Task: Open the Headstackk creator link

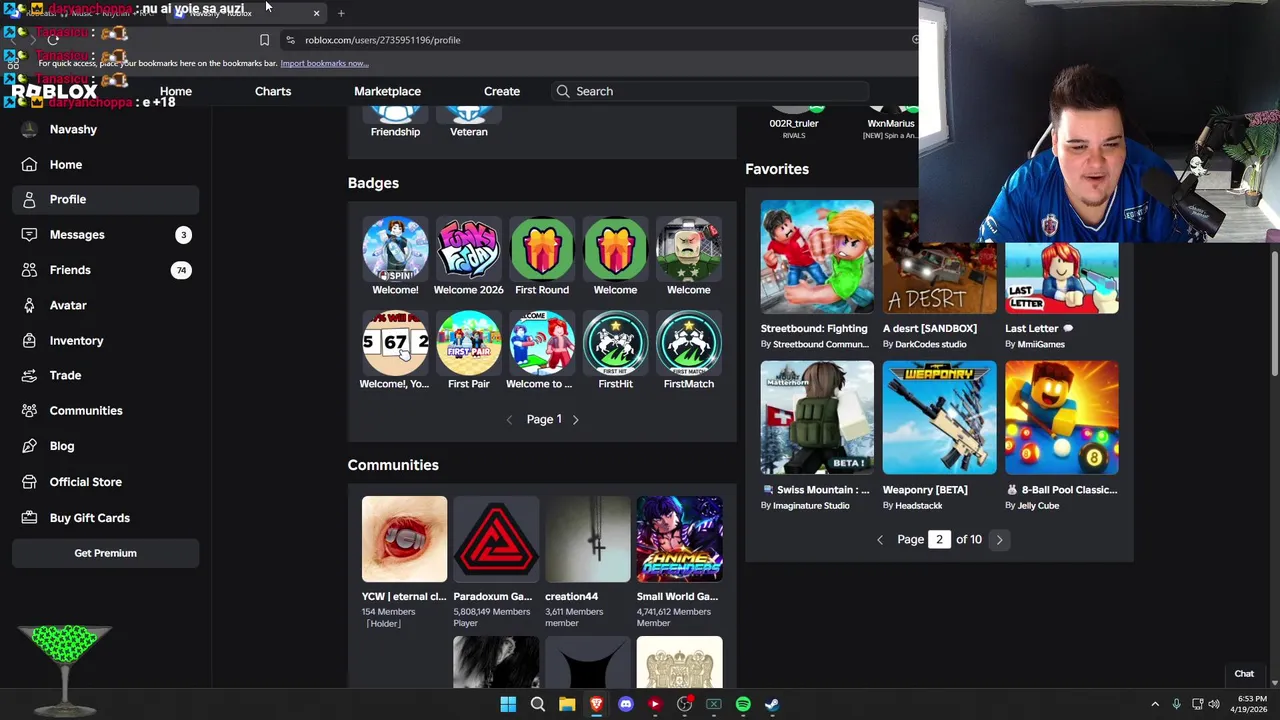Action: [918, 505]
